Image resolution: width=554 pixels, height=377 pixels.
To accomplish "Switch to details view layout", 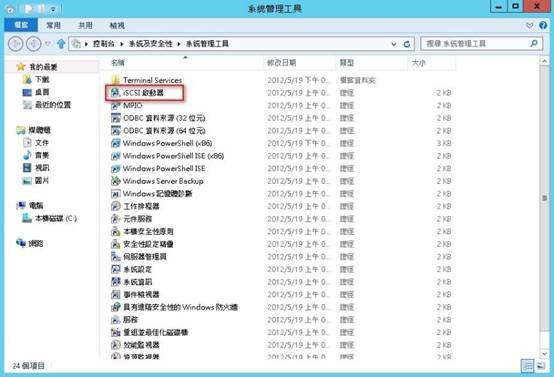I will pos(527,366).
